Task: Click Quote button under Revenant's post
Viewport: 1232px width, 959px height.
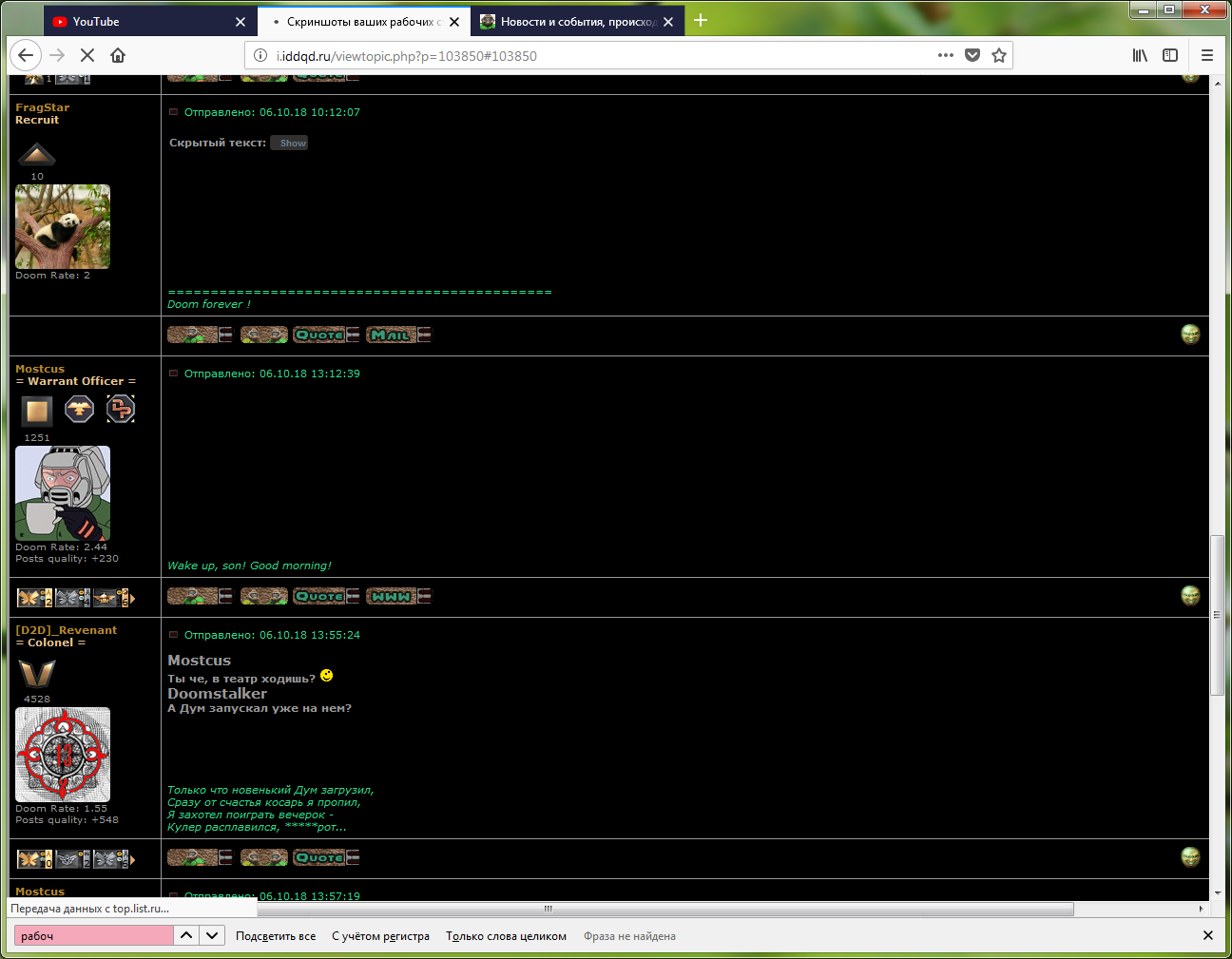Action: [326, 857]
